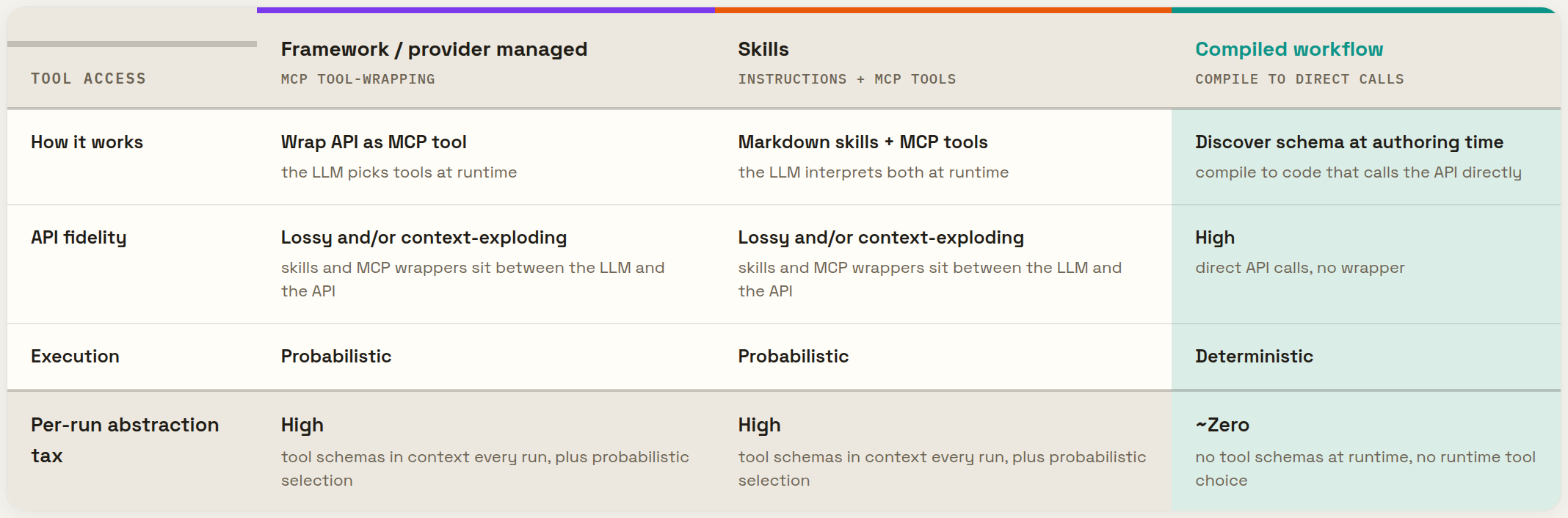Click the INSTRUCTIONS + MCP TOOLS subtitle
Viewport: 1568px width, 518px height.
pyautogui.click(x=846, y=79)
